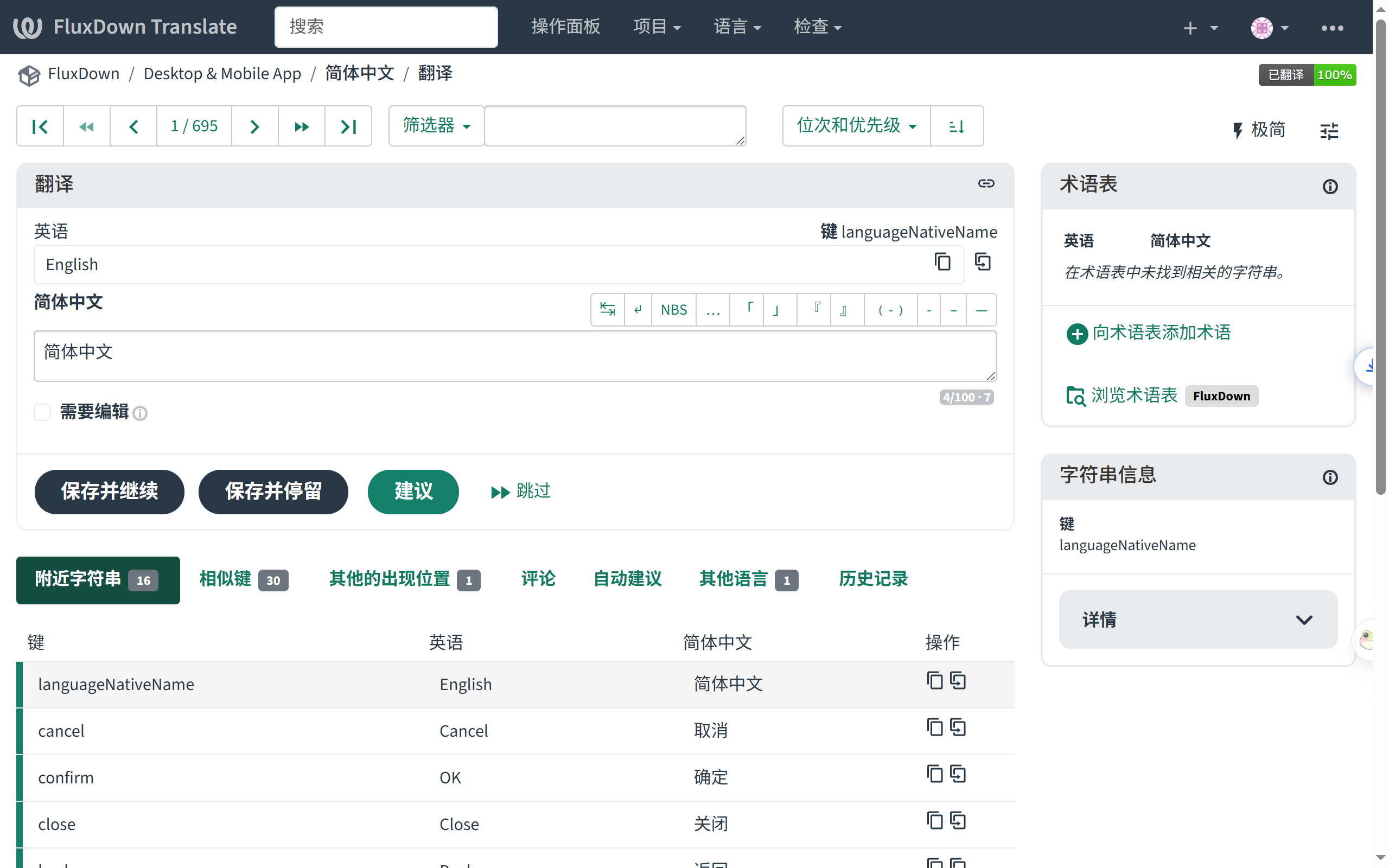
Task: Clone translation in confirm row
Action: pyautogui.click(x=958, y=774)
